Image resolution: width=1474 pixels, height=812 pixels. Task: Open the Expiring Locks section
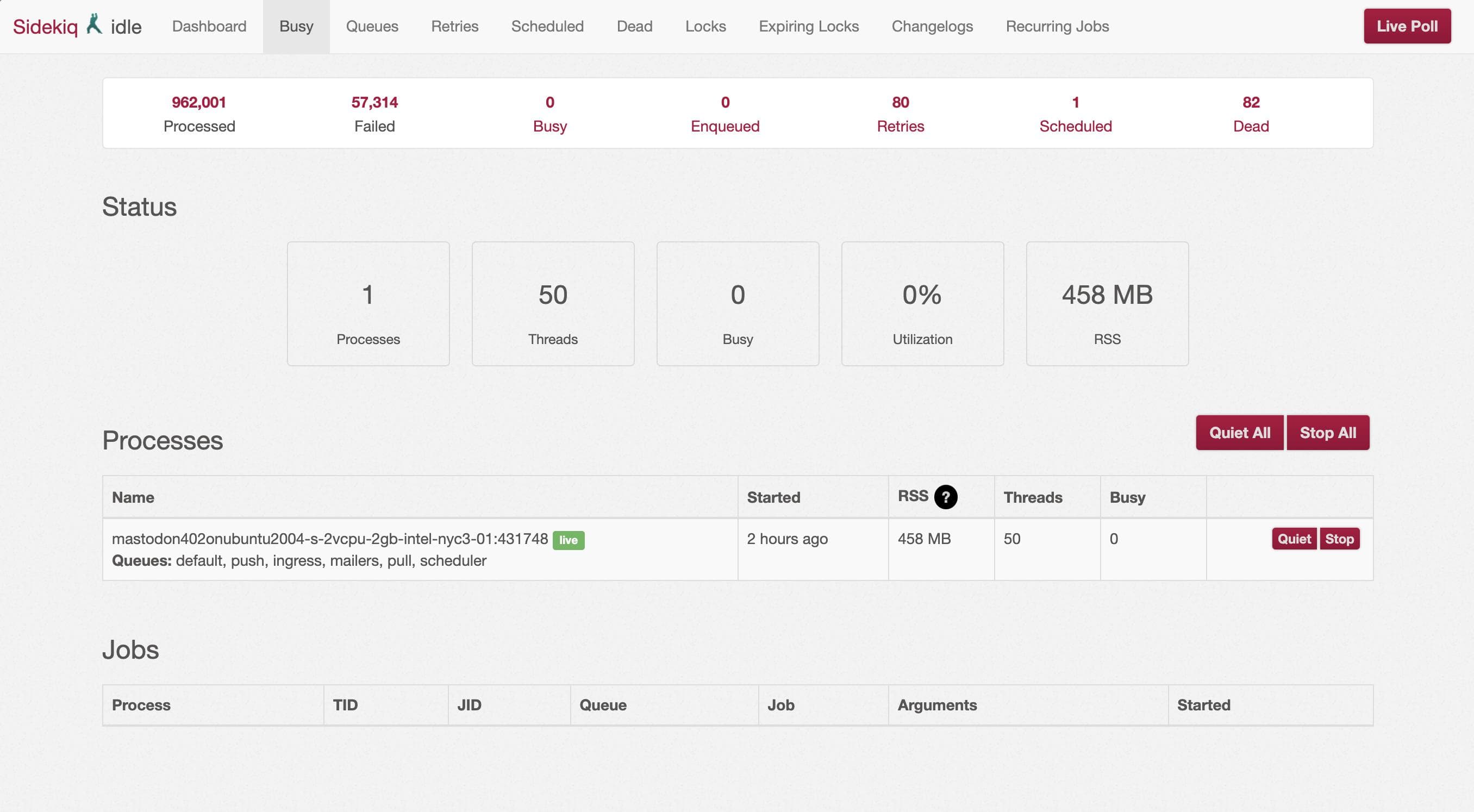(x=809, y=26)
